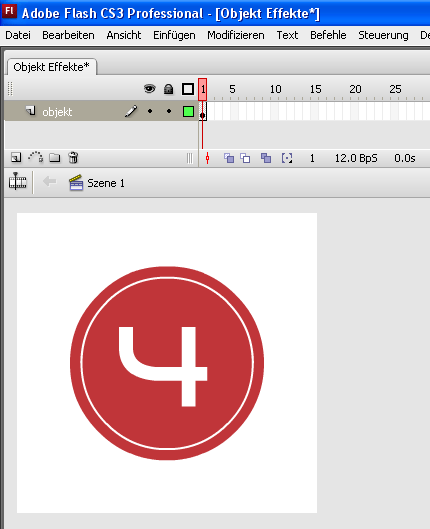Click the green outline color swatch of objekt layer
Viewport: 430px width, 529px height.
(188, 111)
